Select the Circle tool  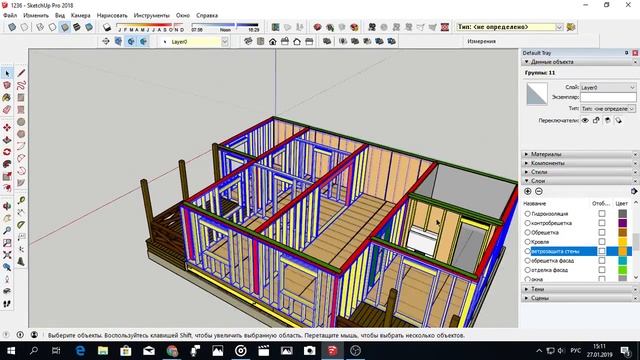(x=21, y=122)
